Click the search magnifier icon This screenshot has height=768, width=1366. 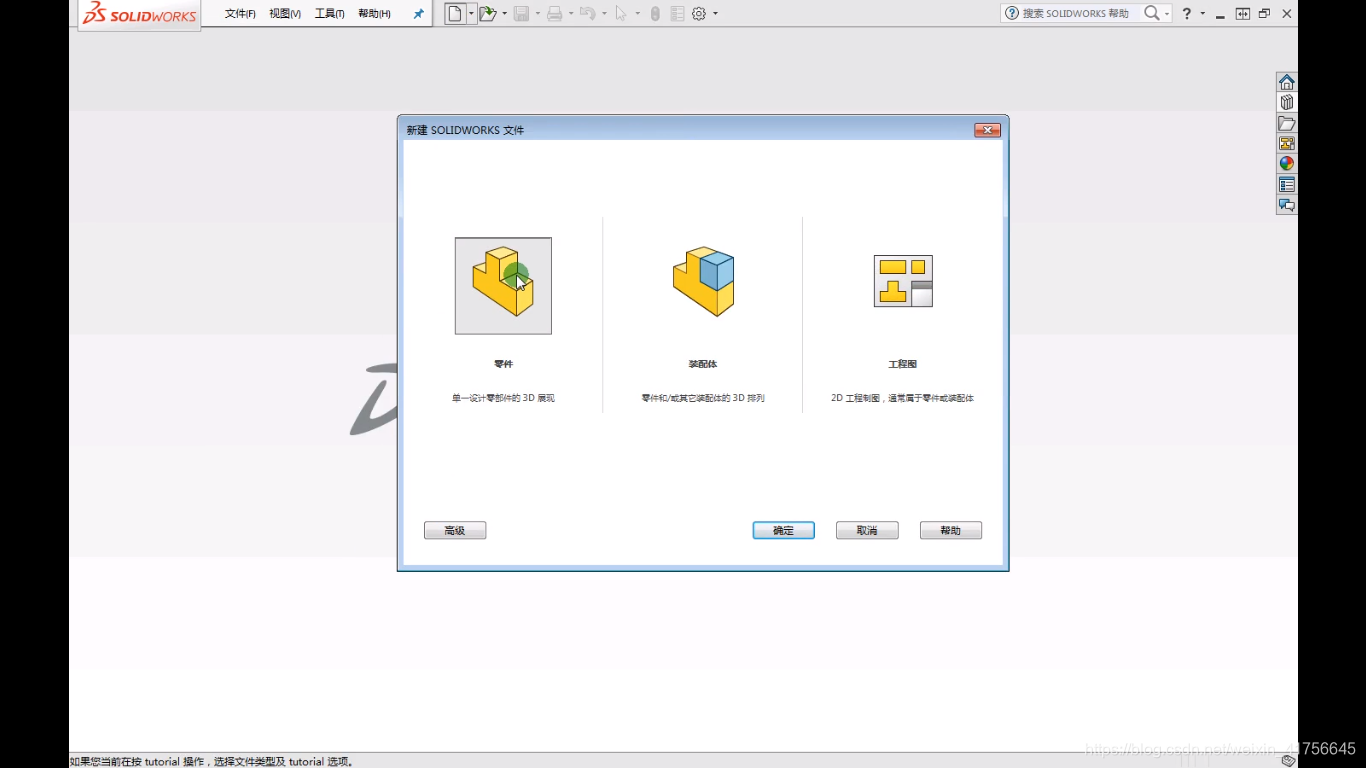click(x=1152, y=13)
